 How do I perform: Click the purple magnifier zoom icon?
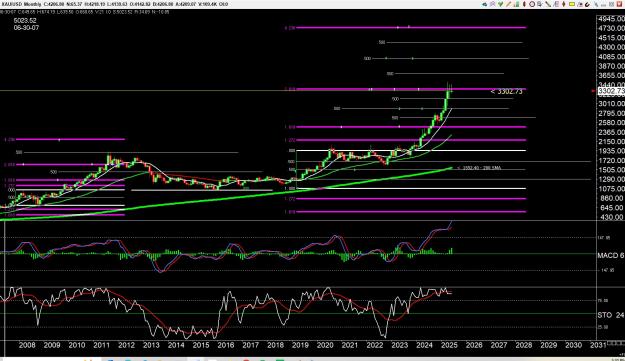[492, 4]
